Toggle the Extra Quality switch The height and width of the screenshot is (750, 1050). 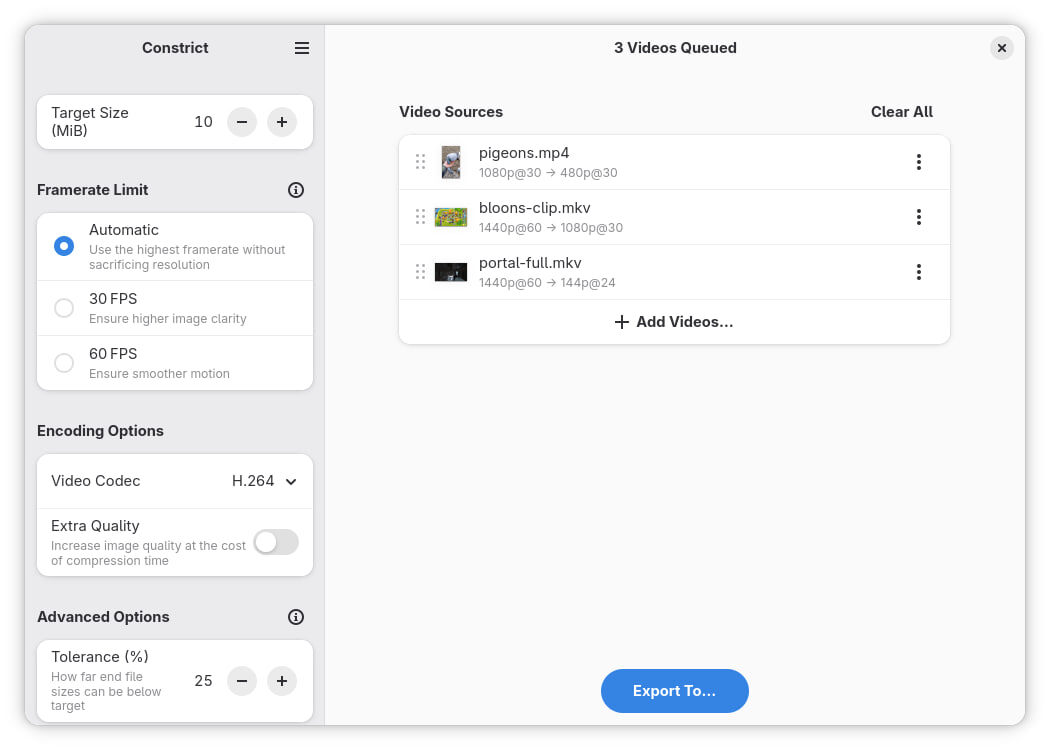276,542
